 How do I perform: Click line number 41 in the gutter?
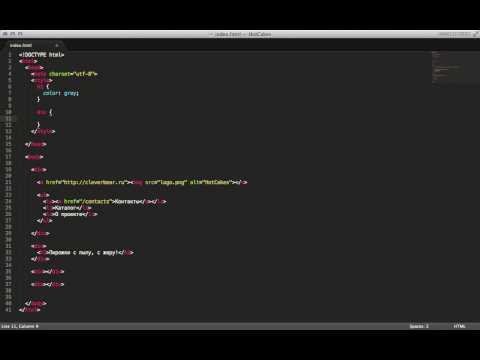[8, 310]
